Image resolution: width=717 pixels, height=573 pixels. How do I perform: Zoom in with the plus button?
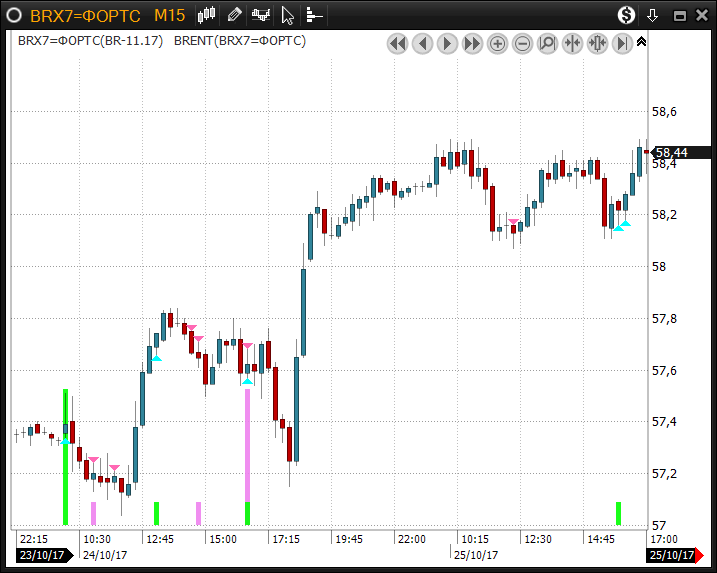click(x=497, y=43)
